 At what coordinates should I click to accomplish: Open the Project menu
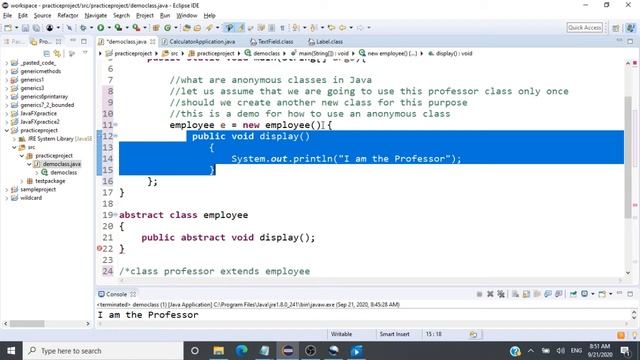coord(144,16)
